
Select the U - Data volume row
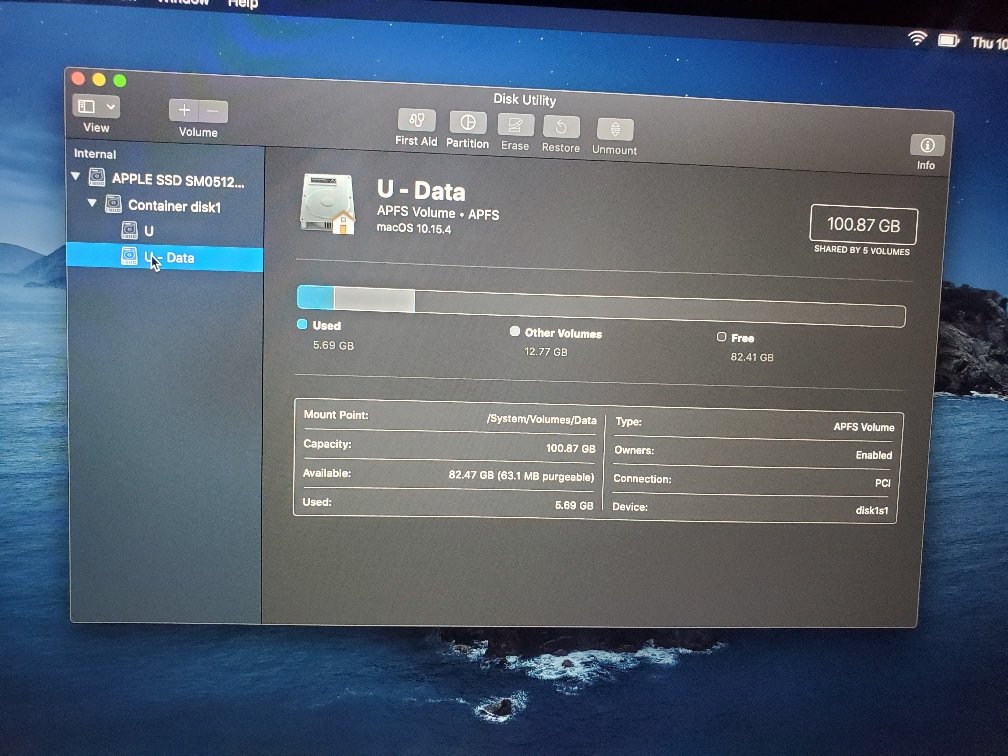click(x=165, y=257)
